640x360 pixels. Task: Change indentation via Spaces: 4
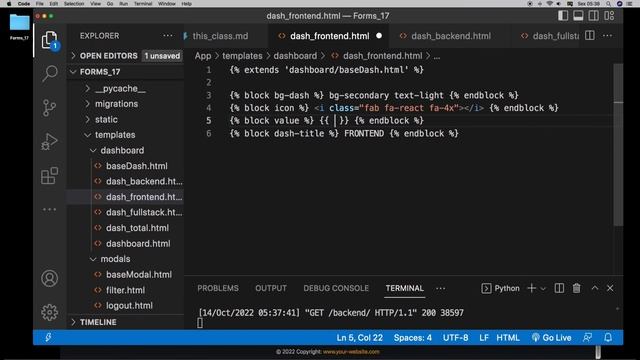tap(413, 338)
